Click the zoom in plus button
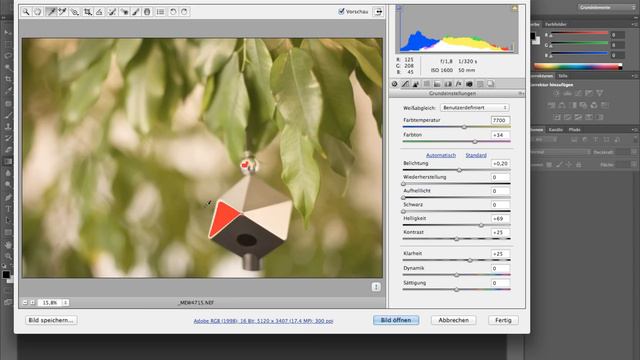This screenshot has width=640, height=360. [32, 302]
